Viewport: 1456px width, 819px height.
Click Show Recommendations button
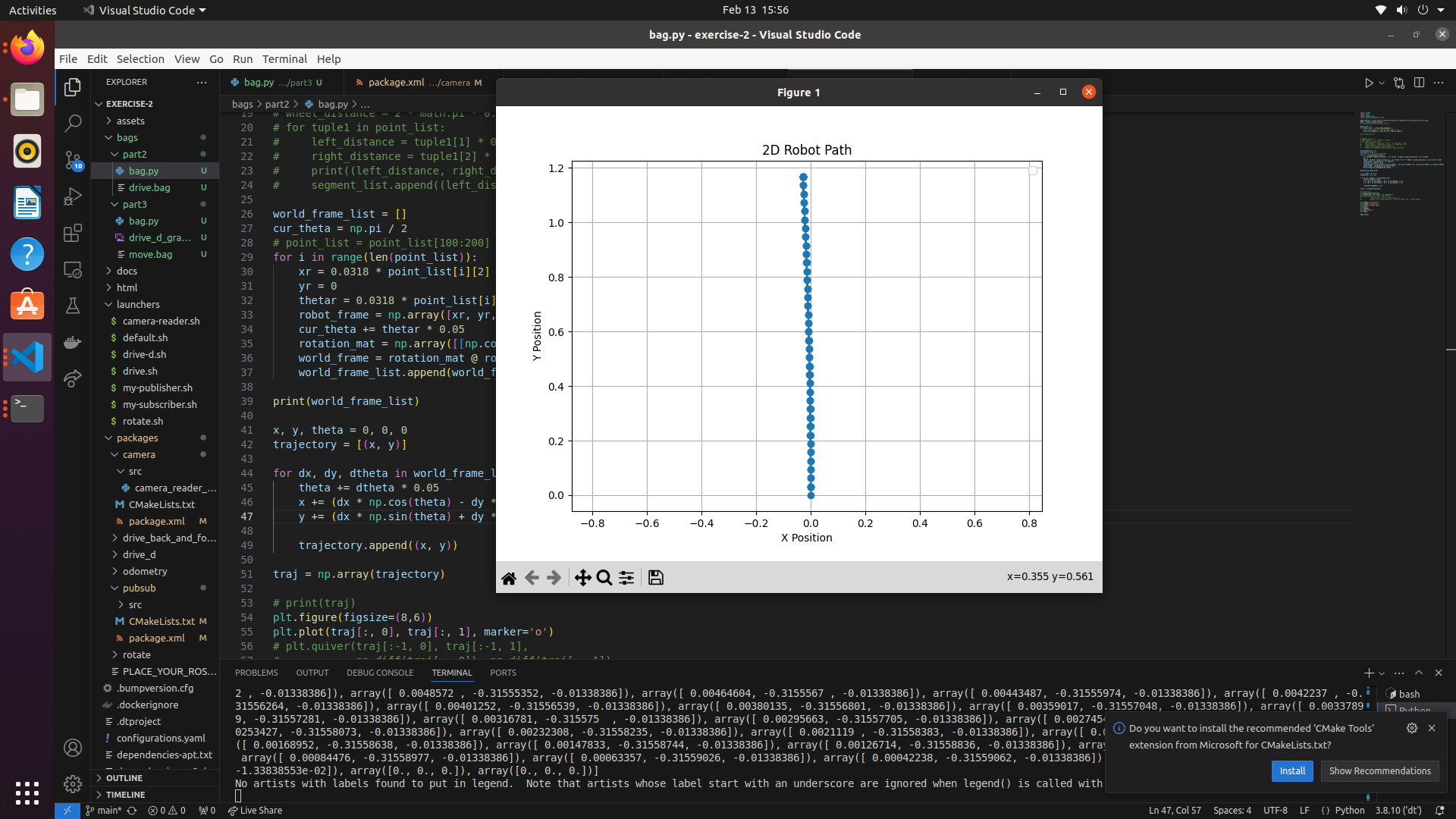[1379, 770]
